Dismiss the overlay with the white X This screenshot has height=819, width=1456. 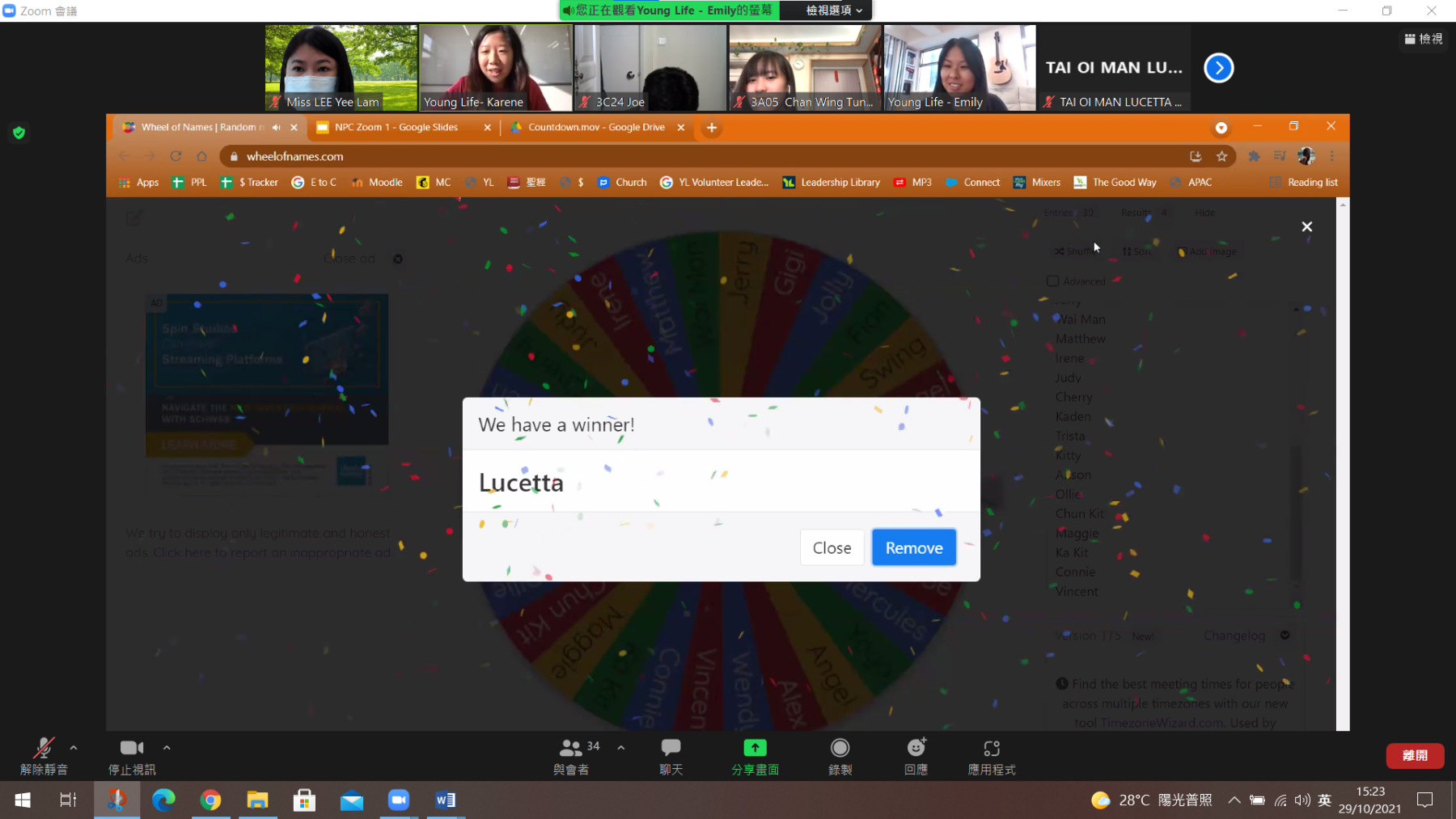[1306, 227]
